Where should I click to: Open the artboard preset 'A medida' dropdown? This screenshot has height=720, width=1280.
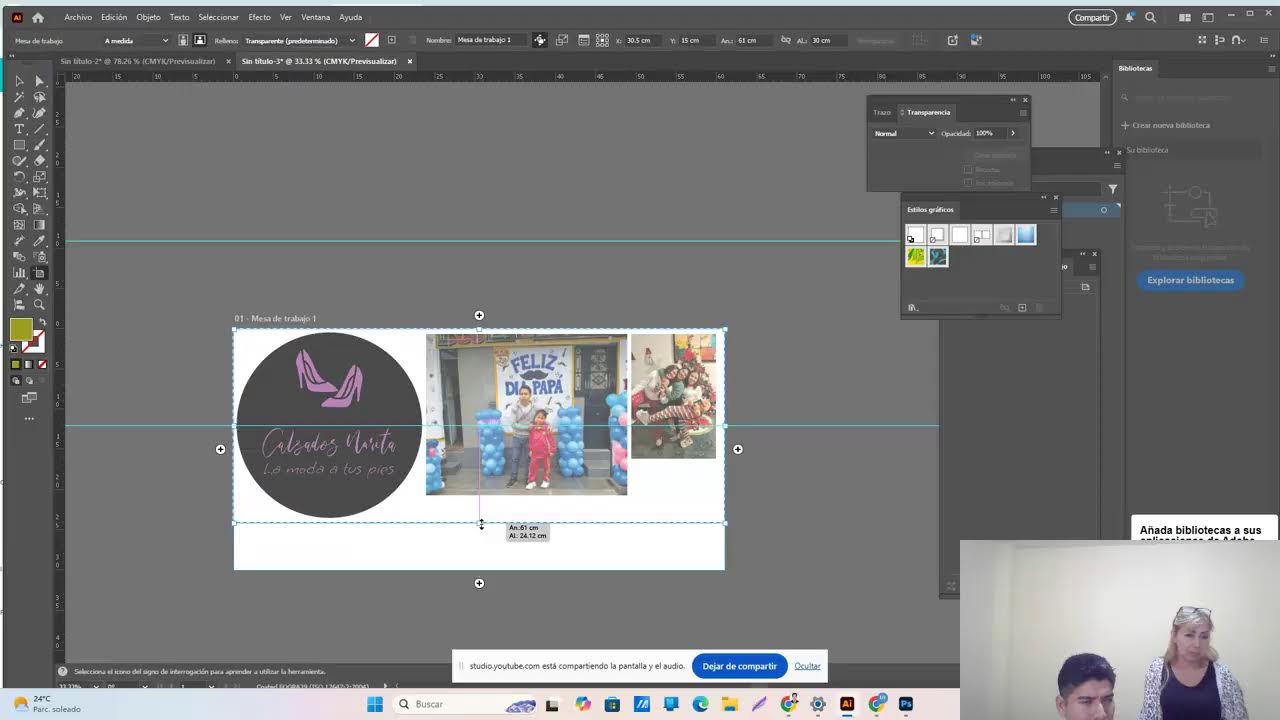tap(136, 40)
